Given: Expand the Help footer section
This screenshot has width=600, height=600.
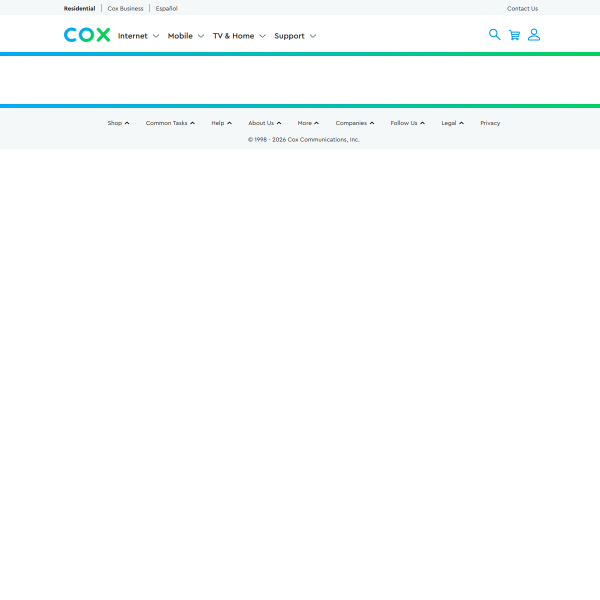Looking at the screenshot, I should point(222,123).
